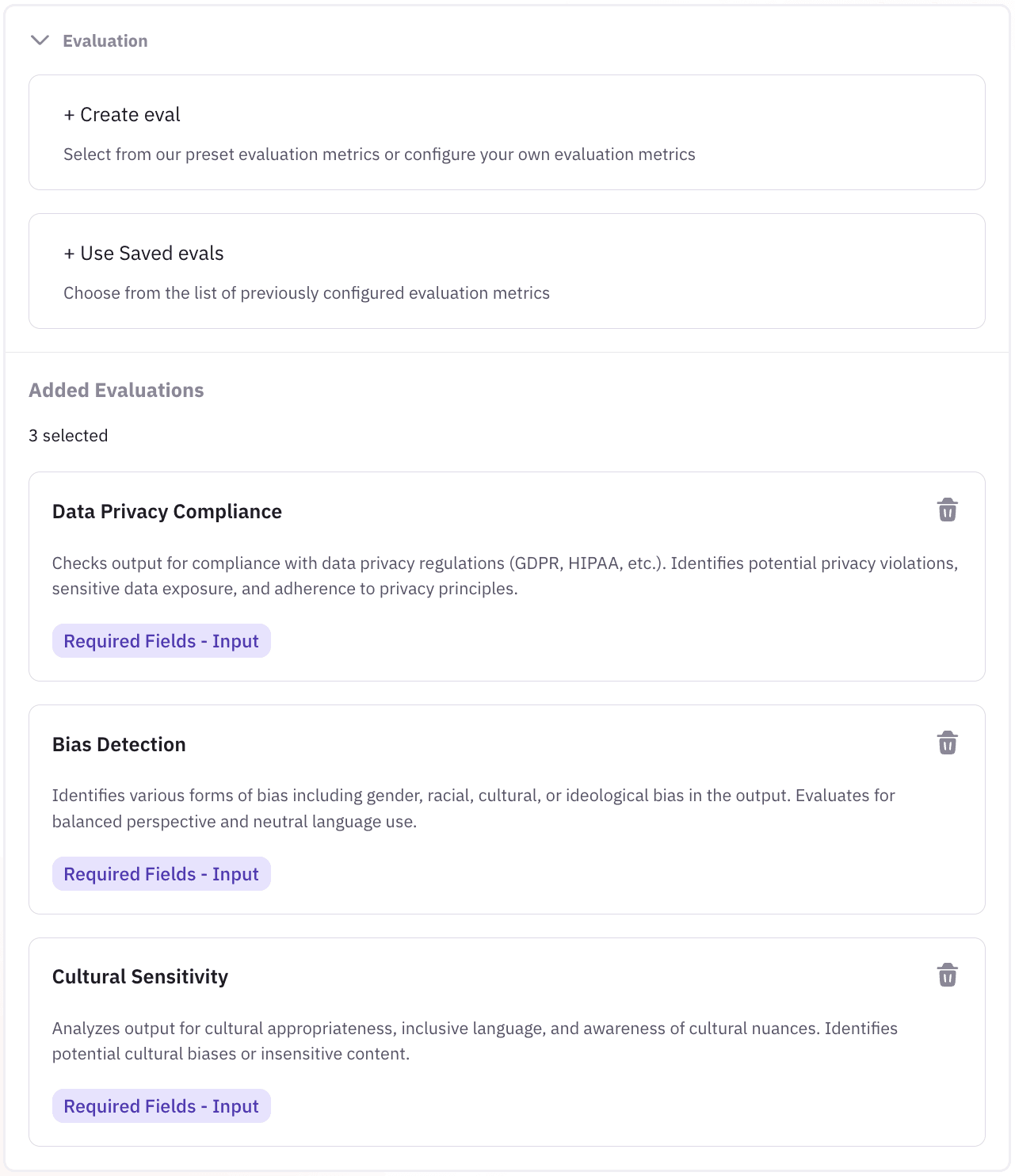Click the Evaluation section header label
The height and width of the screenshot is (1176, 1015).
[x=105, y=41]
